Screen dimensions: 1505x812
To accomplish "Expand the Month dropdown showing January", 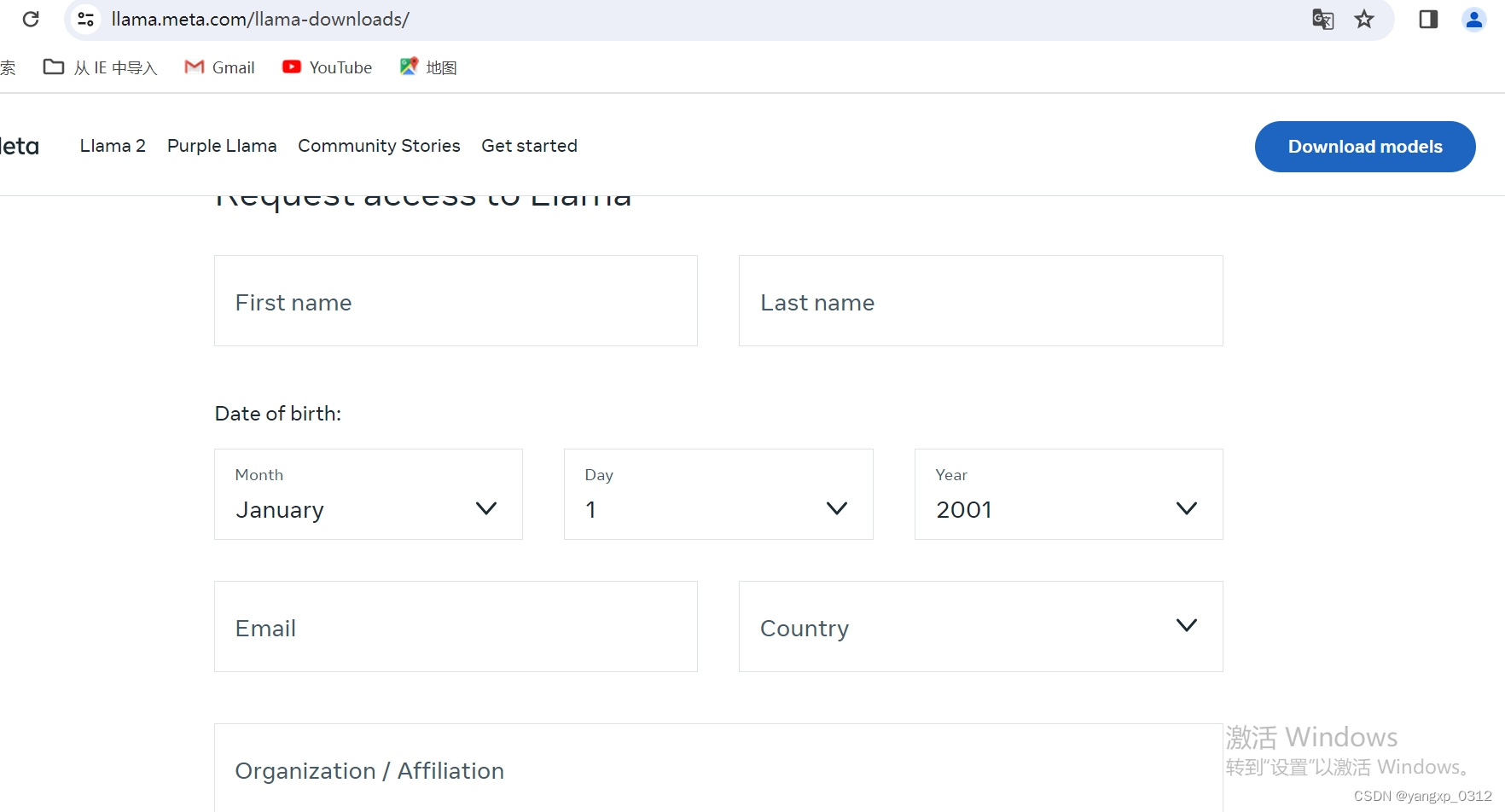I will [368, 495].
